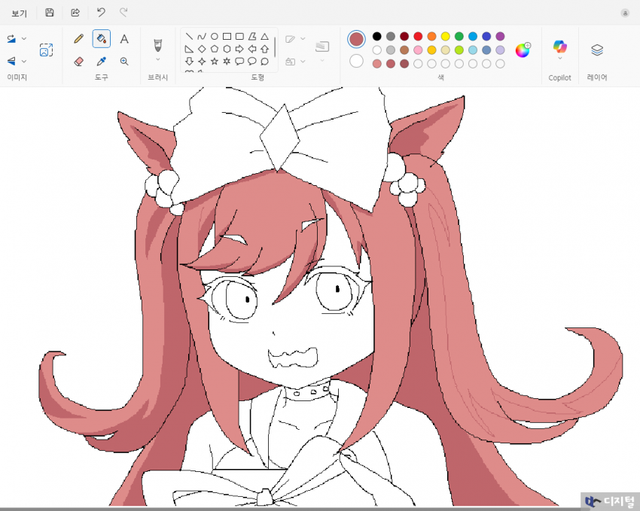Expand the Copilot dropdown chevron
Image resolution: width=640 pixels, height=511 pixels.
point(560,59)
